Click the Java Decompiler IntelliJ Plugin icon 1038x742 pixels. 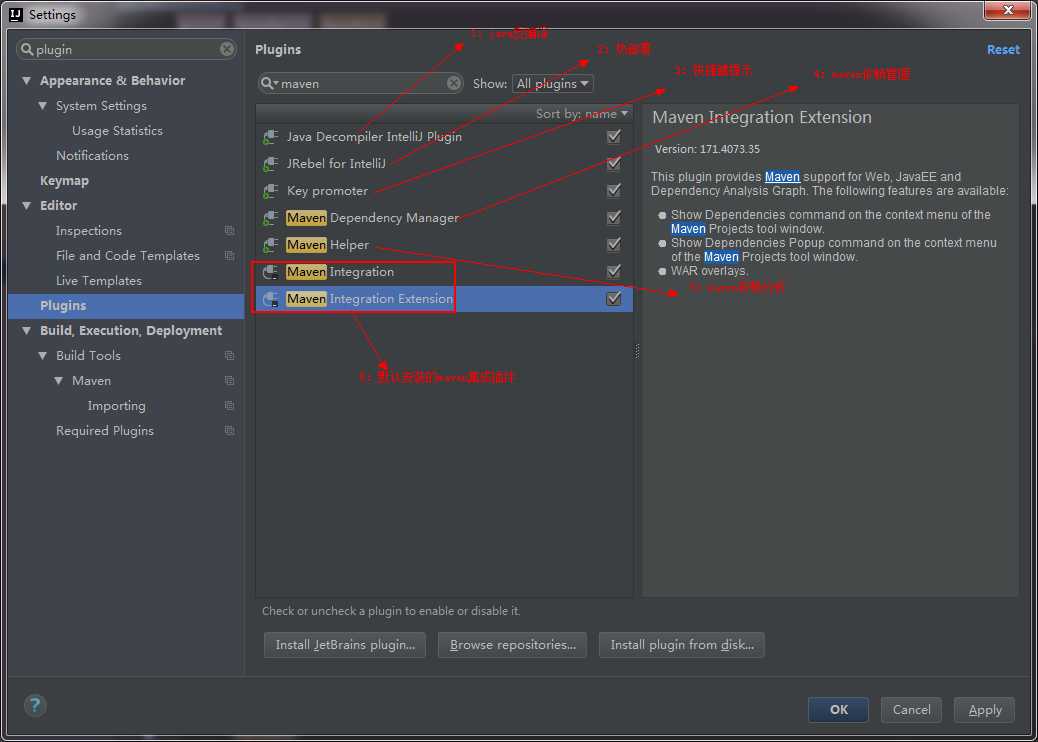pos(270,137)
